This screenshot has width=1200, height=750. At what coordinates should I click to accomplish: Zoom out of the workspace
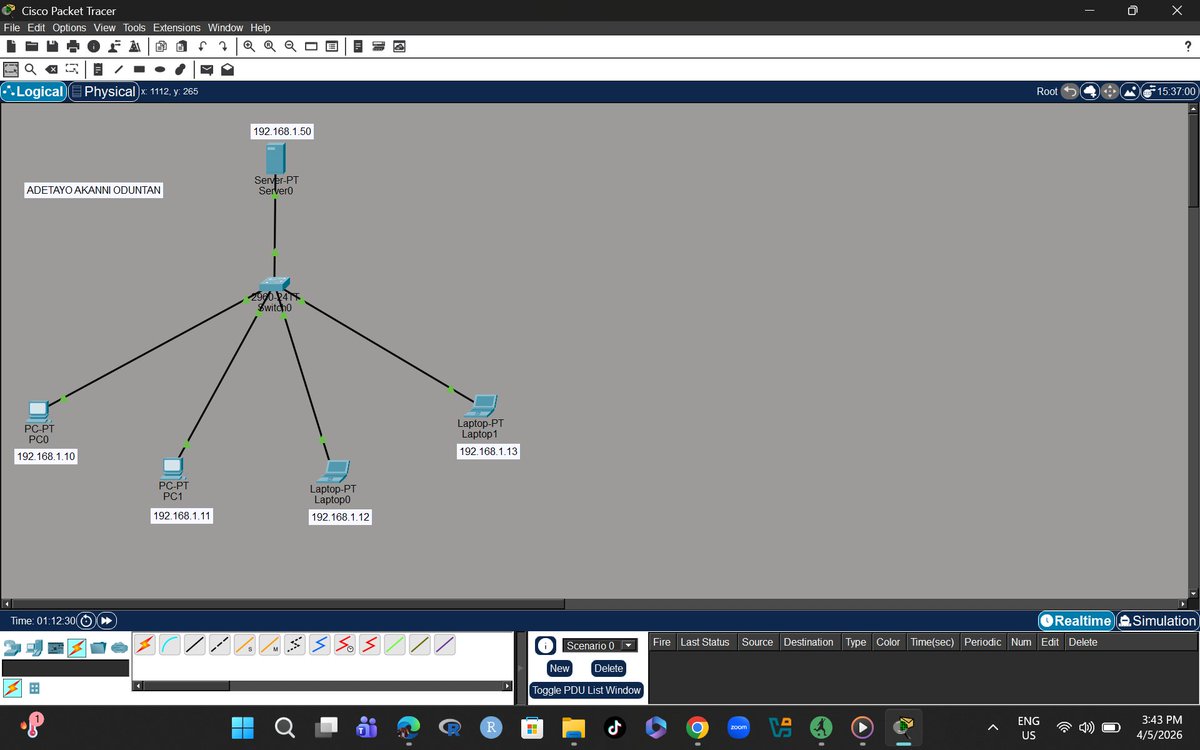point(290,46)
